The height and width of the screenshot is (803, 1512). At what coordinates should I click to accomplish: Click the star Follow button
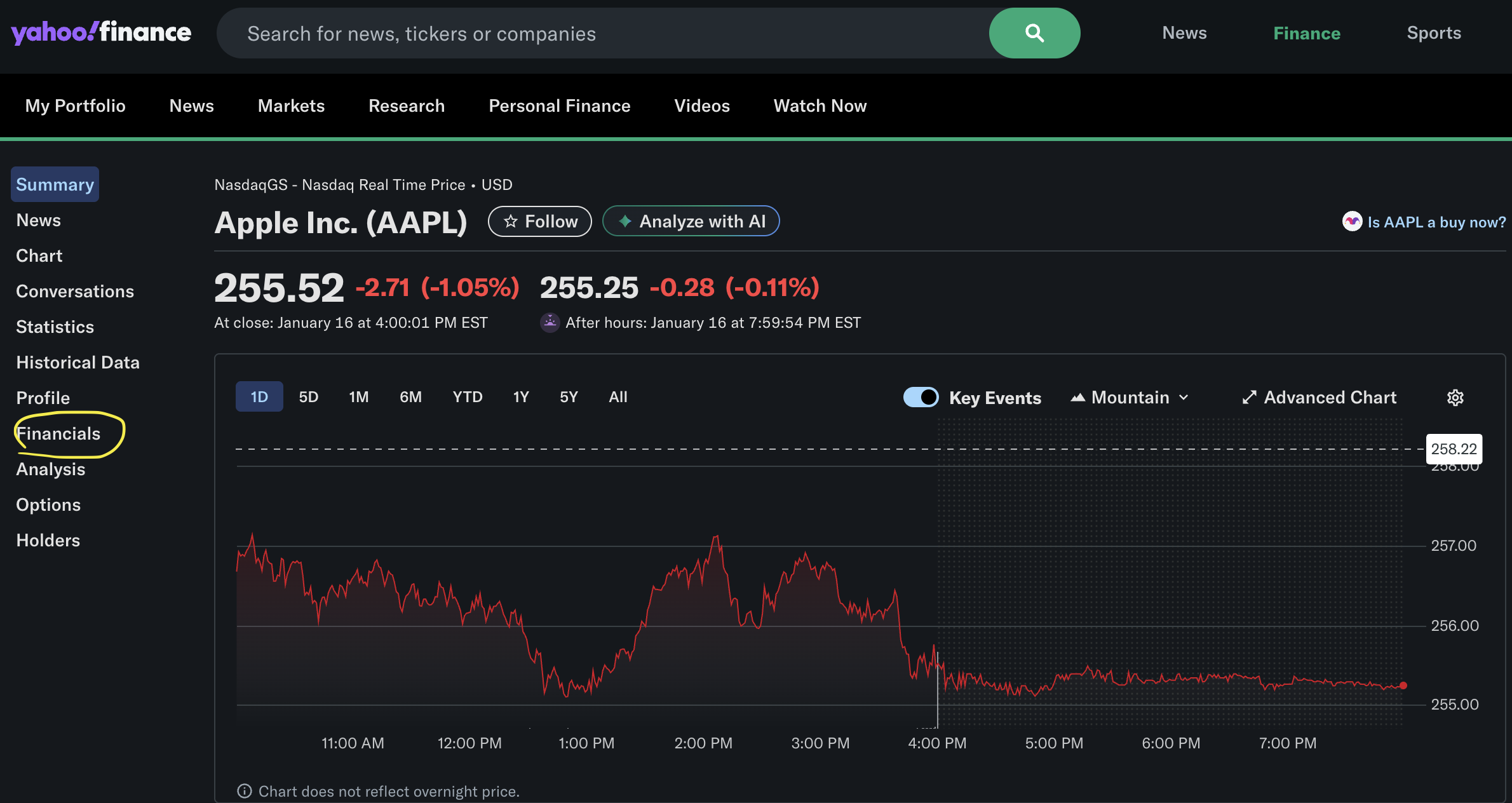point(539,222)
